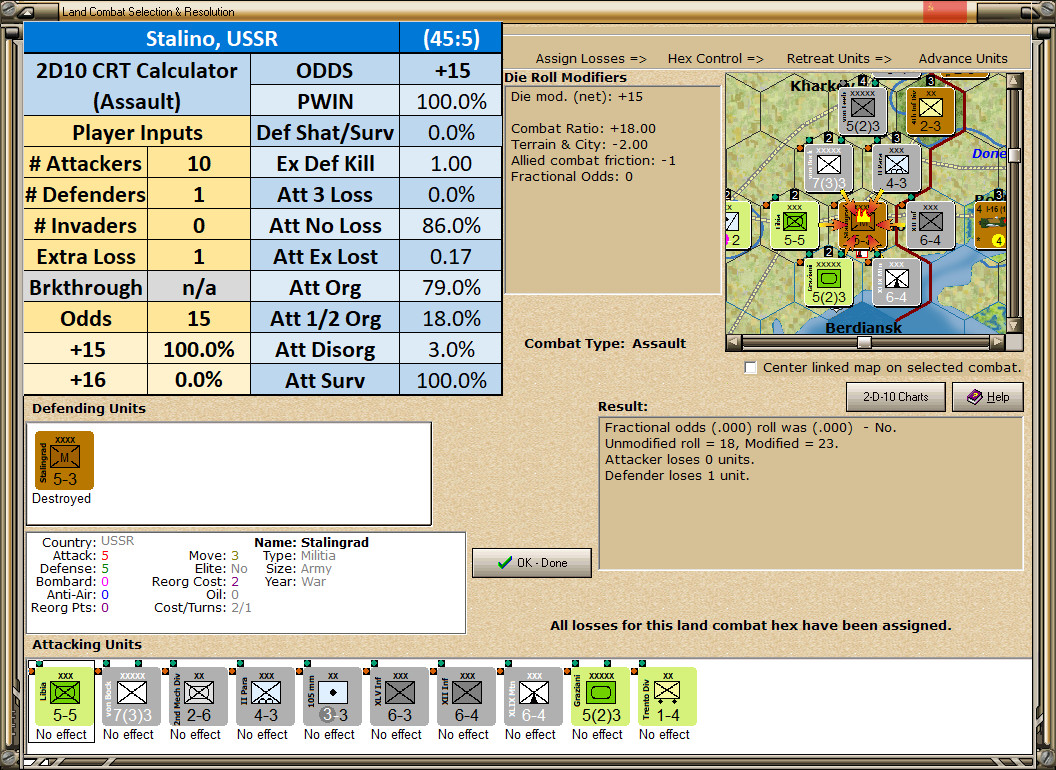Open Help for land combat
The width and height of the screenshot is (1056, 770).
pyautogui.click(x=988, y=397)
